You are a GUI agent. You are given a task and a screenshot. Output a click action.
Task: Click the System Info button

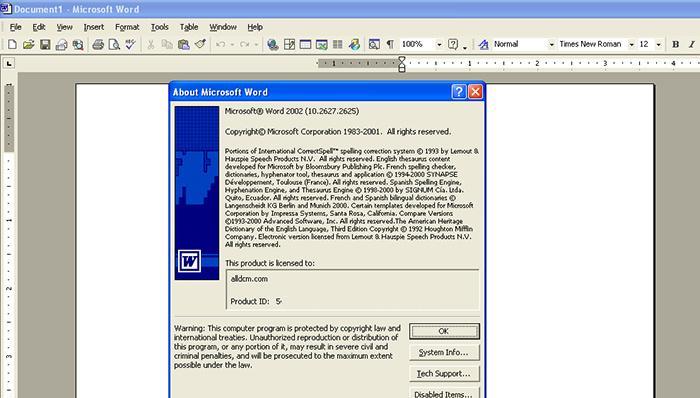point(444,352)
